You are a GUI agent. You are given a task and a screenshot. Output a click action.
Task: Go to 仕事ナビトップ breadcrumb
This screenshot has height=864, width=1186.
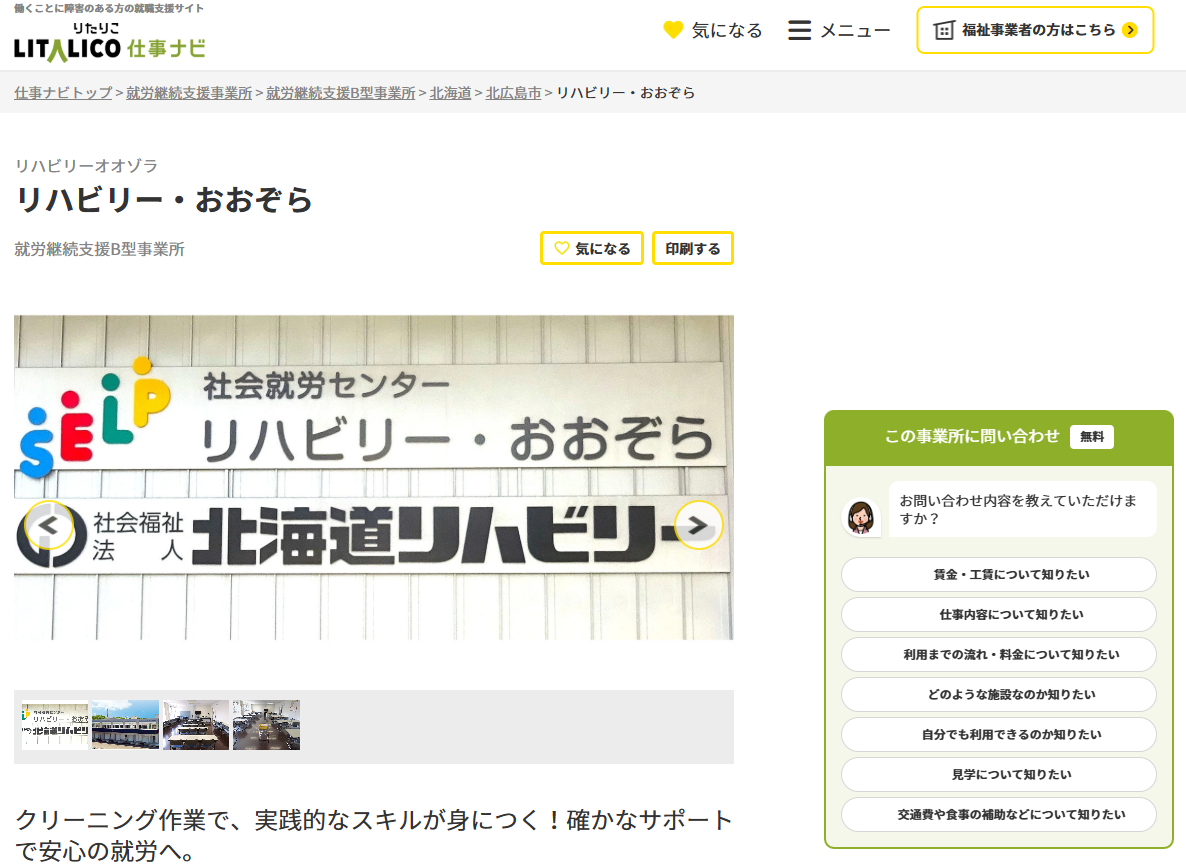[63, 92]
